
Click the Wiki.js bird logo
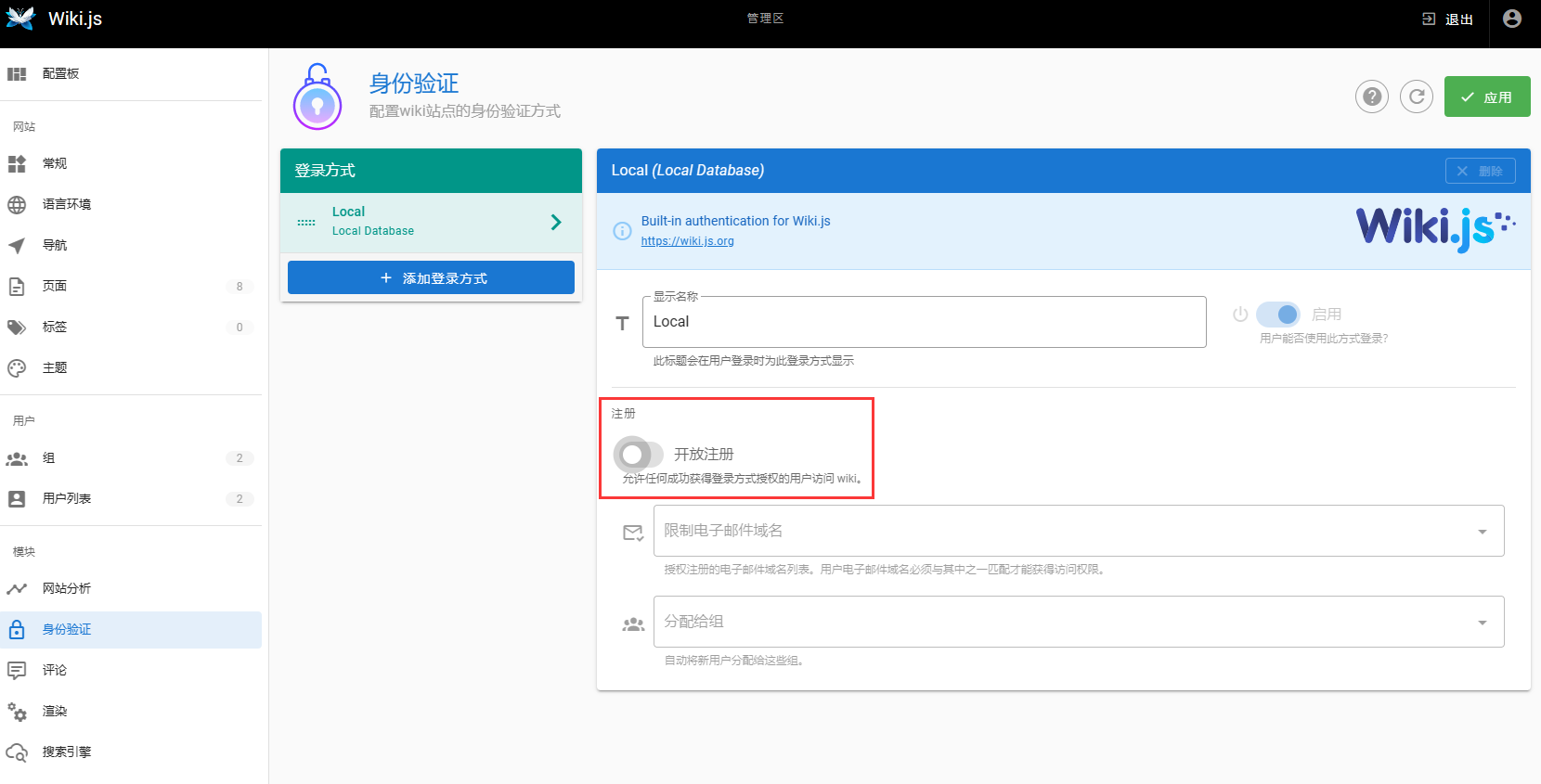(x=20, y=19)
